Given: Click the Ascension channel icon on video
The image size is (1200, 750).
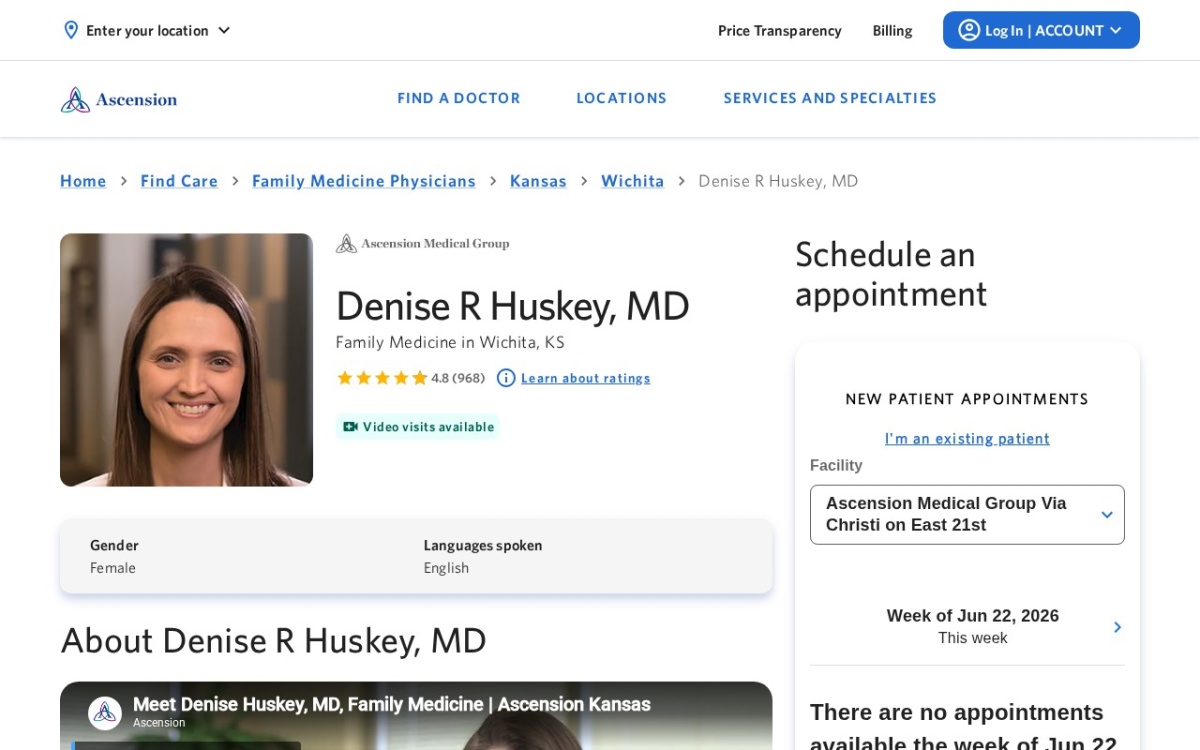Looking at the screenshot, I should 105,713.
